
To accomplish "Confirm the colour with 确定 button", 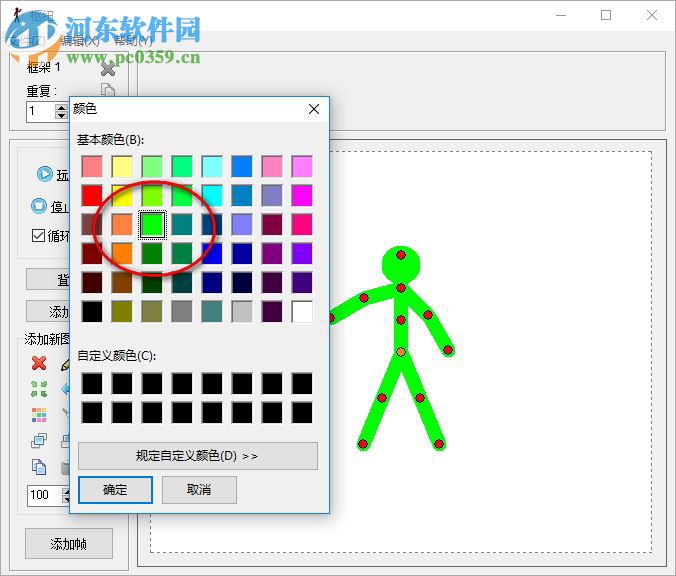I will pos(115,490).
